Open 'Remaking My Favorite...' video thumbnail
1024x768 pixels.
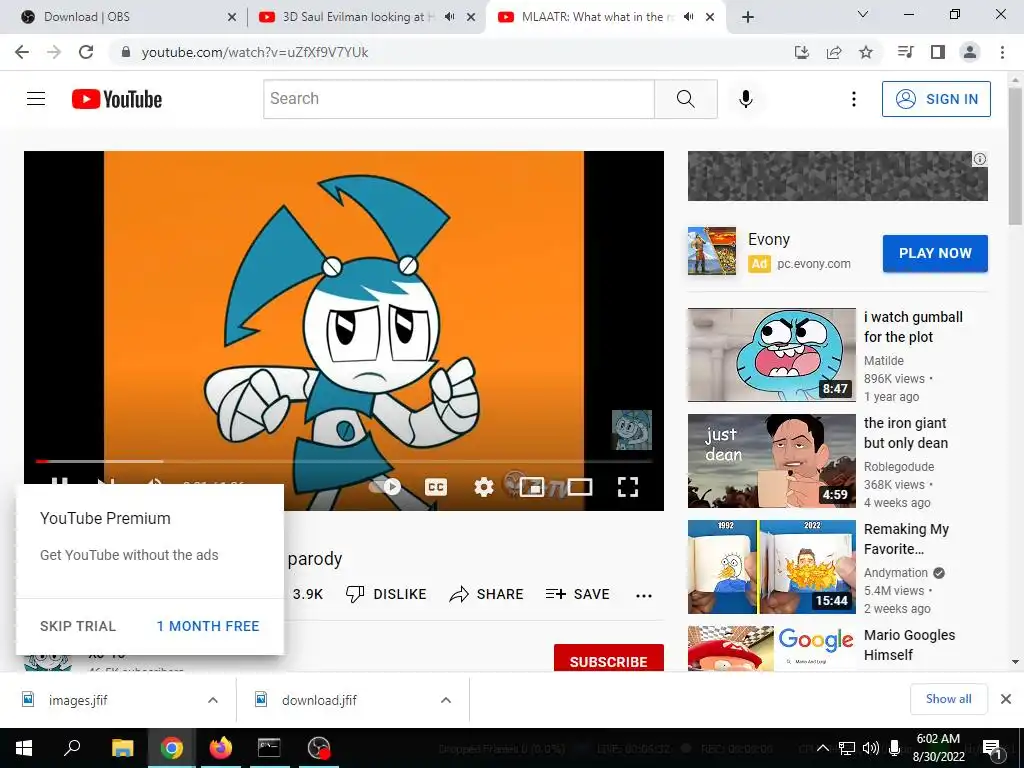(x=771, y=567)
